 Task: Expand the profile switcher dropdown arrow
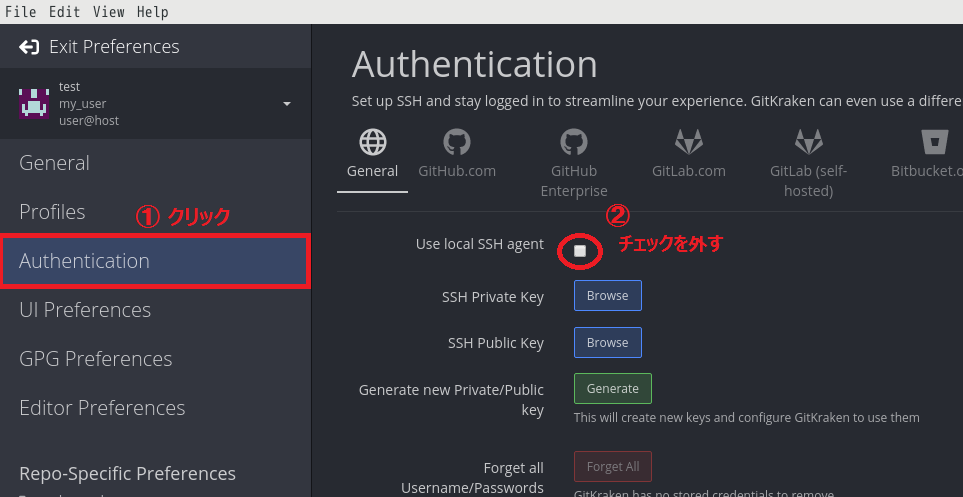point(287,104)
